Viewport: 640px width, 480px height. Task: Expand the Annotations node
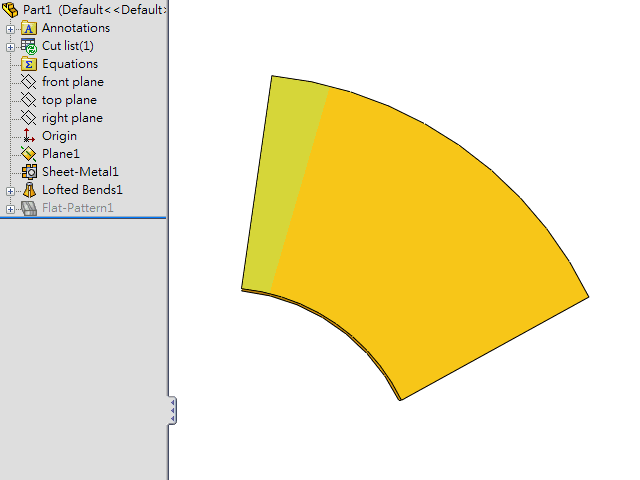pyautogui.click(x=10, y=29)
